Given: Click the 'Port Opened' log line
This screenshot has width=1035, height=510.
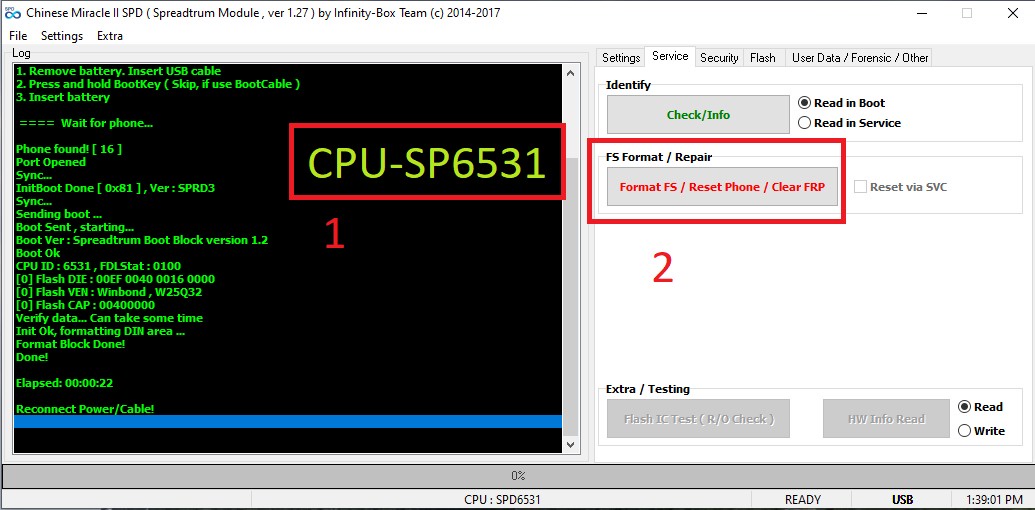Looking at the screenshot, I should pos(51,162).
